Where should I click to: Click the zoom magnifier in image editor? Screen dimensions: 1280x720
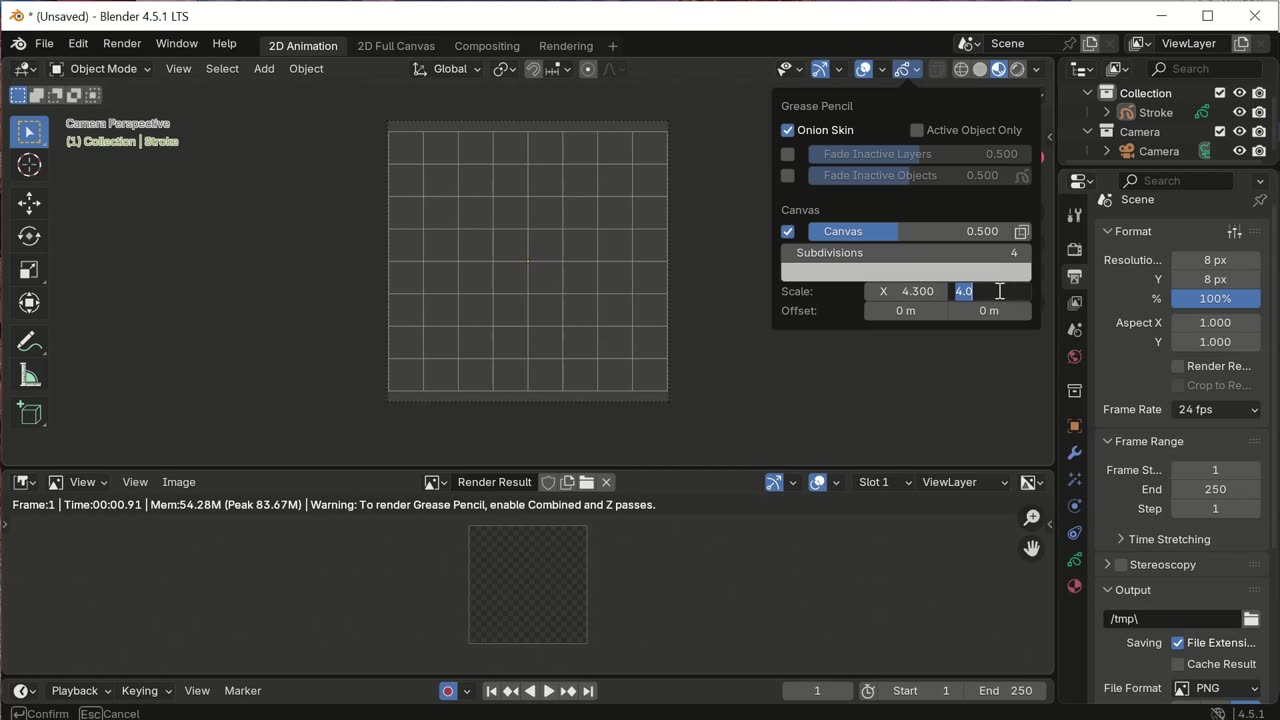pos(1031,518)
